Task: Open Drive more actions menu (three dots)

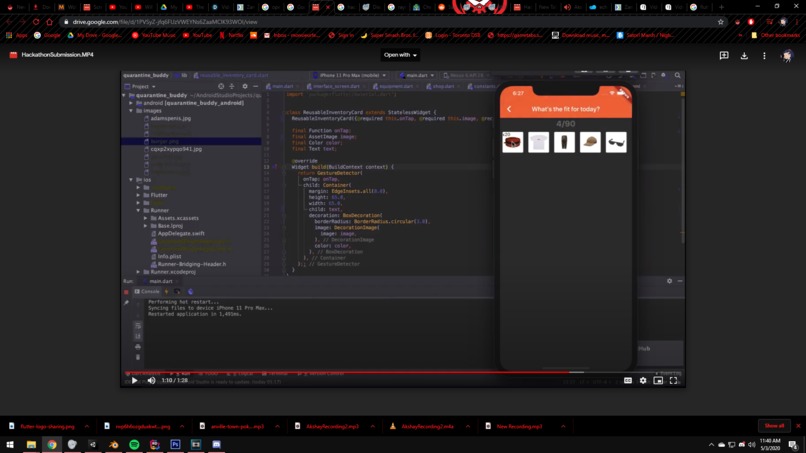Action: 764,55
